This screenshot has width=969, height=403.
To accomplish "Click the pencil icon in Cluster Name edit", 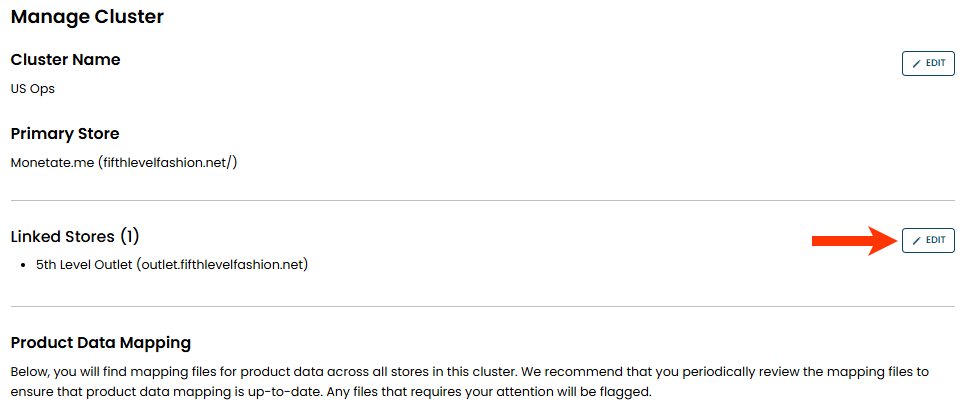I will click(916, 63).
